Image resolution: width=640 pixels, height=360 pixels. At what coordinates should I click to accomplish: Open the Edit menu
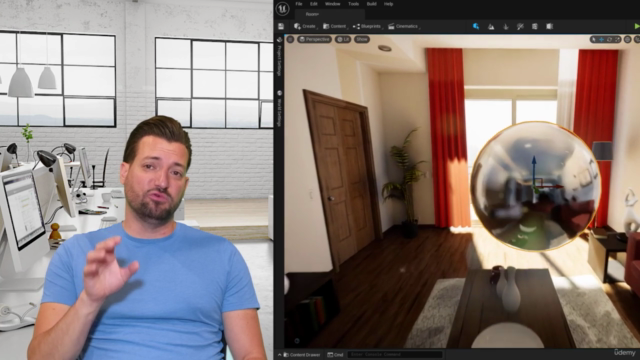click(x=313, y=4)
